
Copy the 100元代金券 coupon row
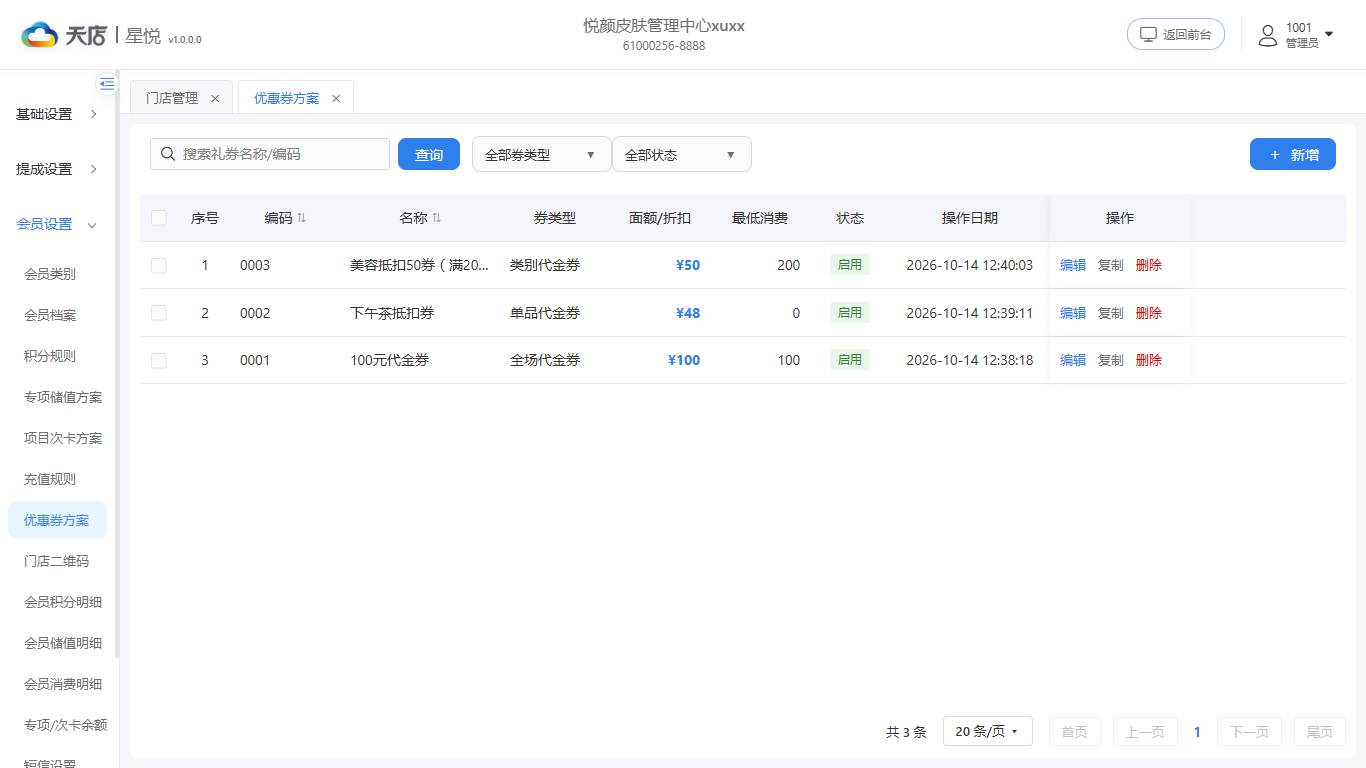(1111, 360)
